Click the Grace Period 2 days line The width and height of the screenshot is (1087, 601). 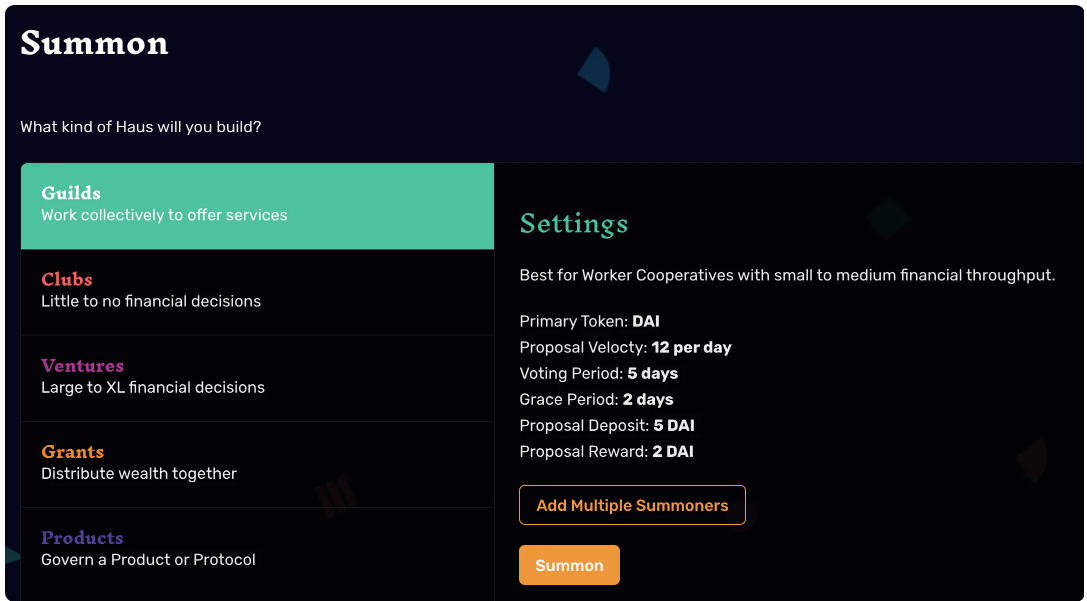point(596,399)
